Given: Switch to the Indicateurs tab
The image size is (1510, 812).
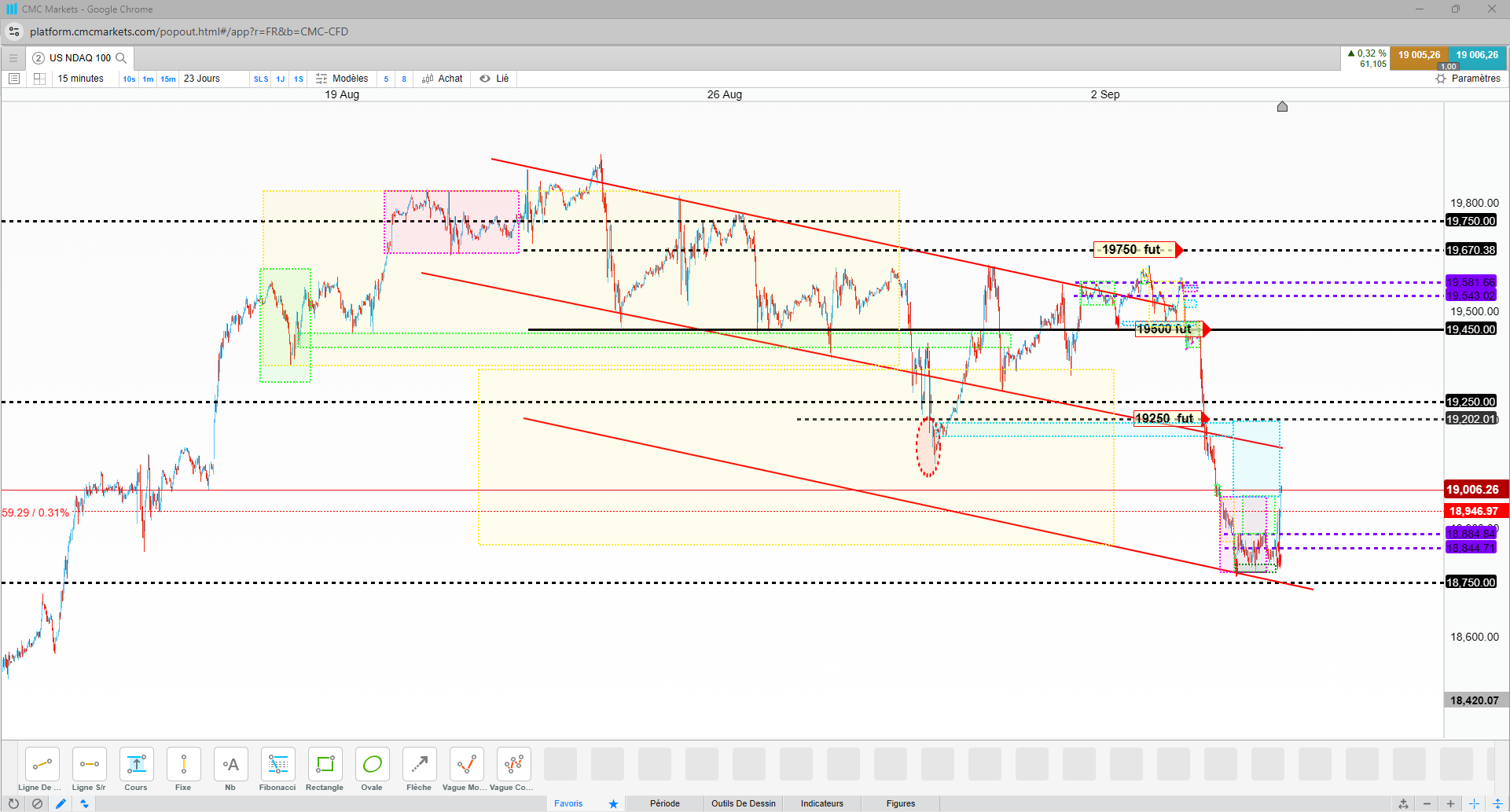Looking at the screenshot, I should (822, 803).
